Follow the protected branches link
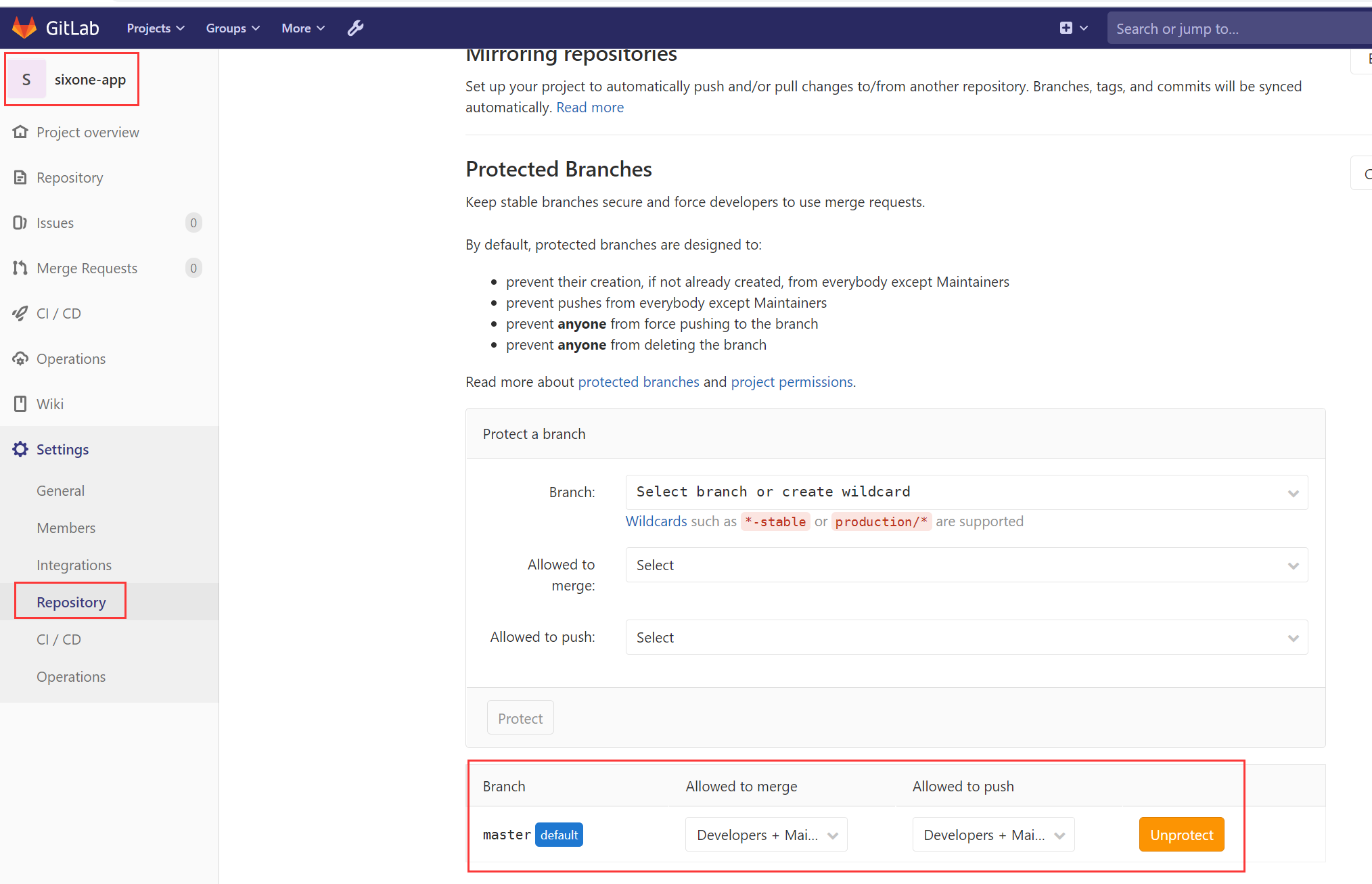 coord(639,381)
